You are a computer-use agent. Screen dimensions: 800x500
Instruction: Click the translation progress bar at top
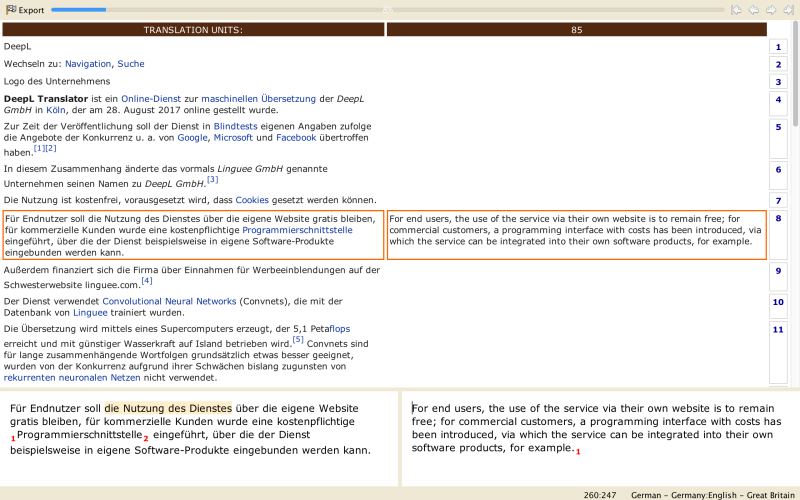tap(388, 10)
